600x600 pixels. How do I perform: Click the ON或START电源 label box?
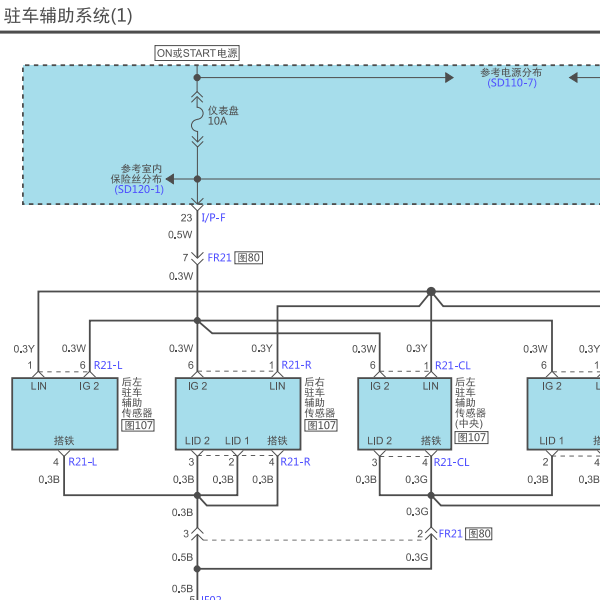click(x=197, y=53)
